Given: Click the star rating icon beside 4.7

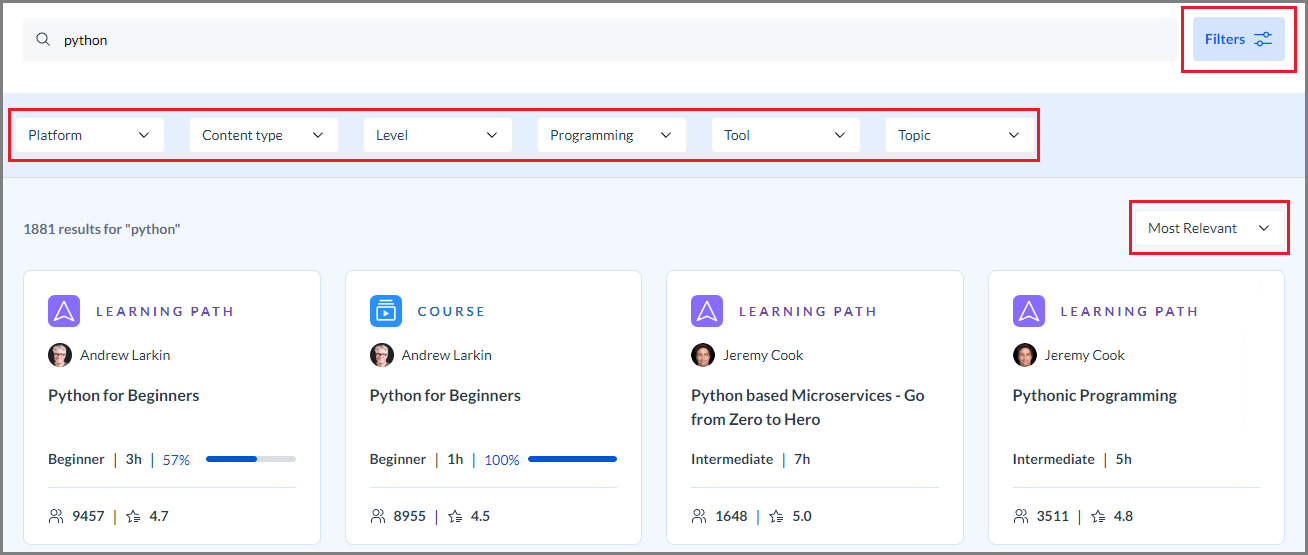Looking at the screenshot, I should click(x=134, y=517).
